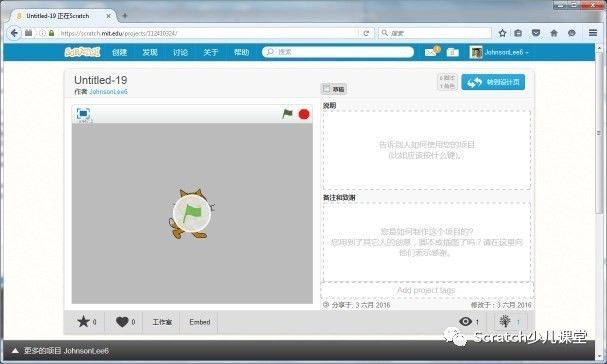Open the author link JohnsonLee6

click(108, 92)
